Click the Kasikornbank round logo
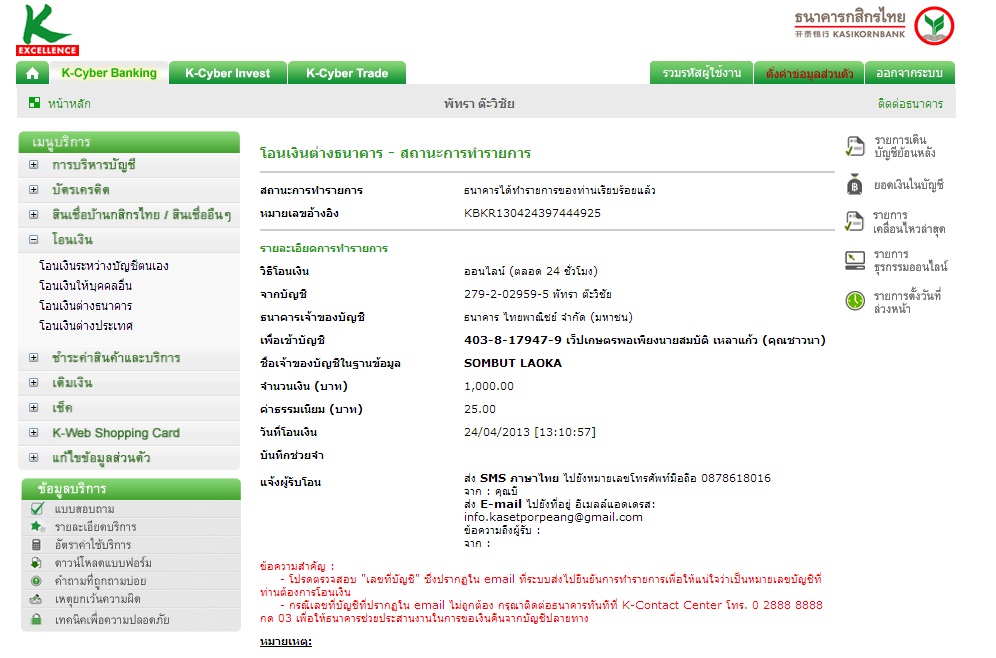Viewport: 996px width, 658px height. pyautogui.click(x=934, y=25)
